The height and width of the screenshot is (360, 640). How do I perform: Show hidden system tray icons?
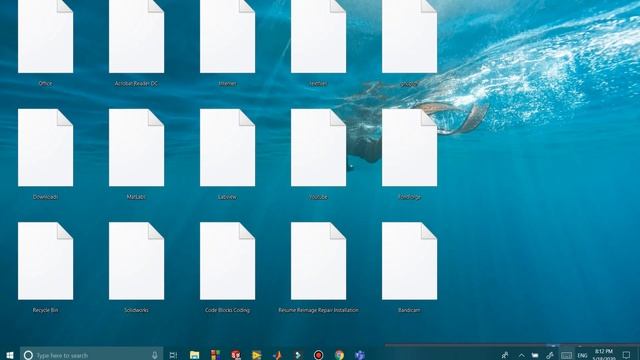[521, 356]
